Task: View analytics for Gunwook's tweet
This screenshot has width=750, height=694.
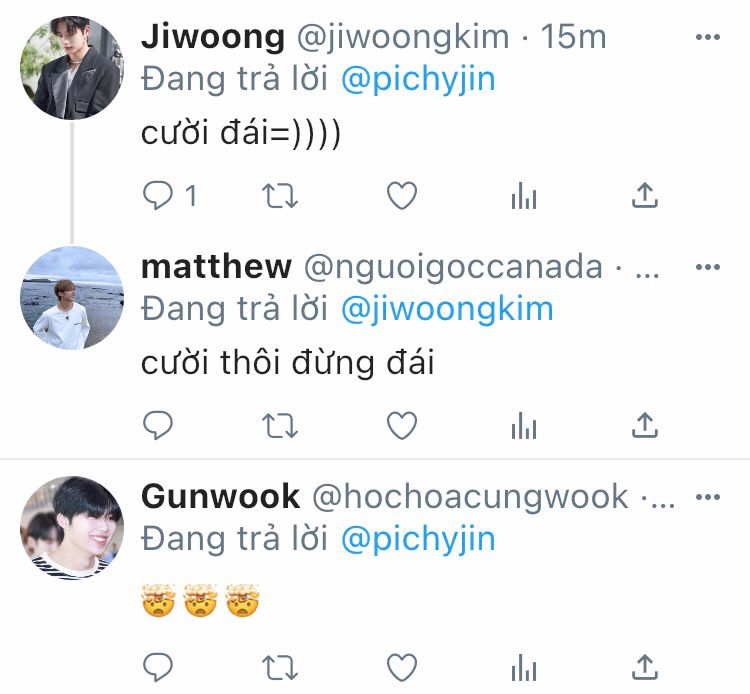Action: 524,668
